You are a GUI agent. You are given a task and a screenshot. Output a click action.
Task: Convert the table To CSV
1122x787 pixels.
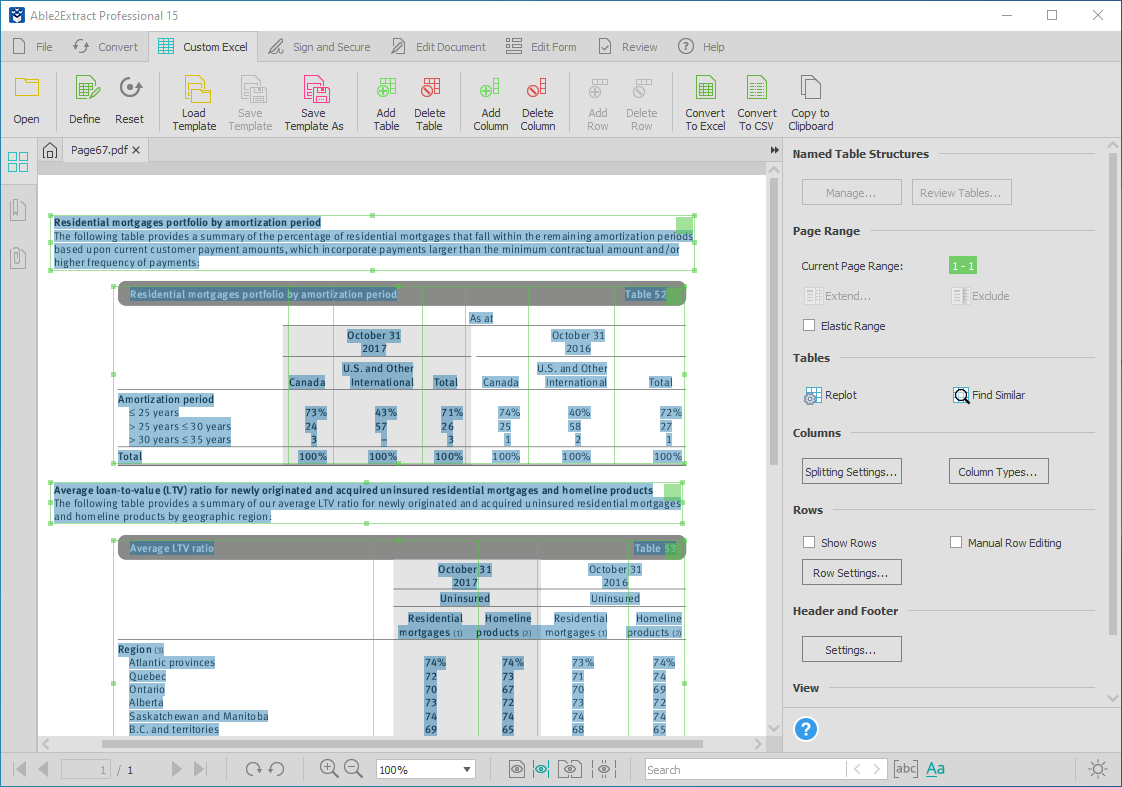[x=757, y=100]
